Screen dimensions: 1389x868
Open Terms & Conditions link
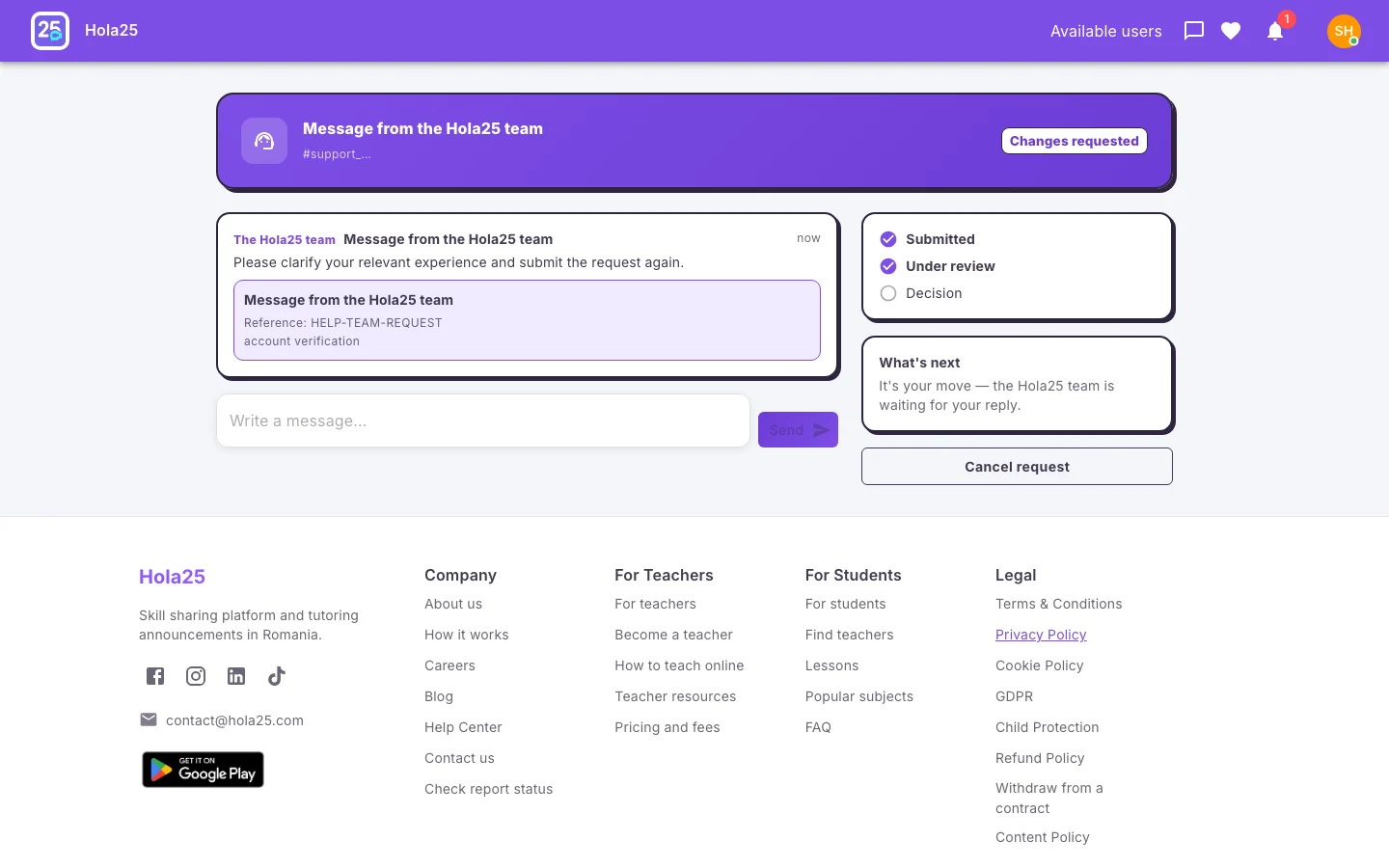pos(1059,604)
